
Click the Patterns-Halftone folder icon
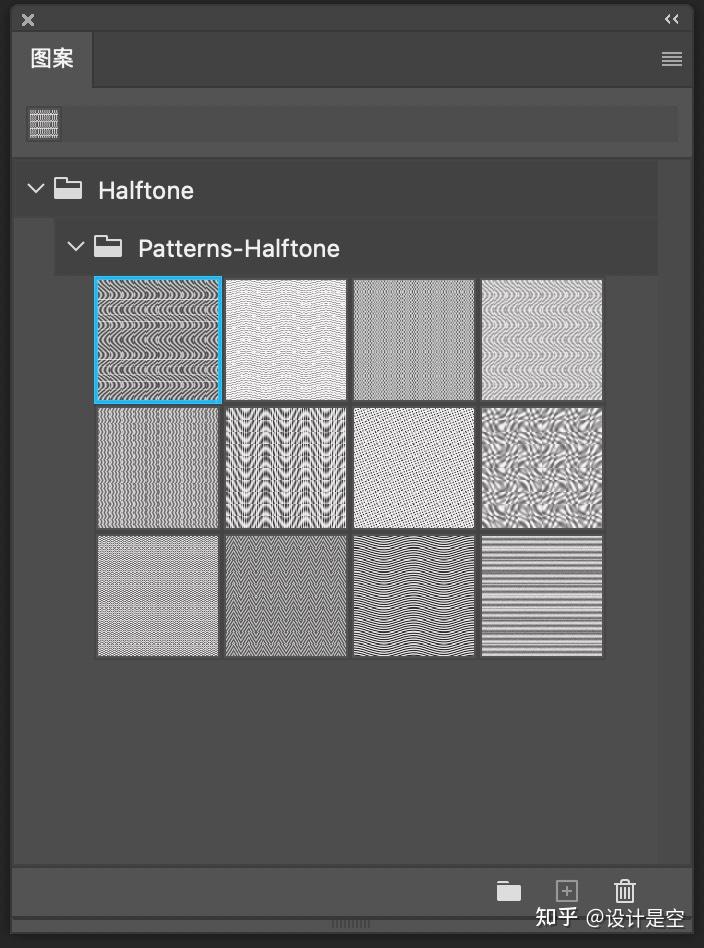click(x=108, y=247)
